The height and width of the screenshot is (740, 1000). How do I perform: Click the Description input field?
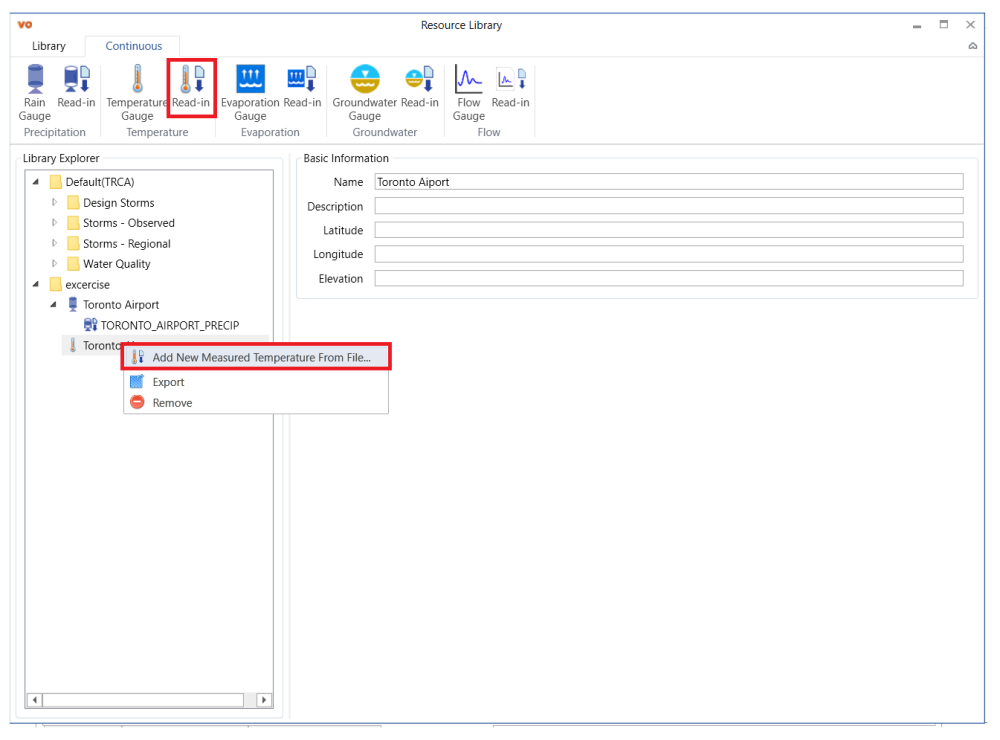click(x=668, y=206)
